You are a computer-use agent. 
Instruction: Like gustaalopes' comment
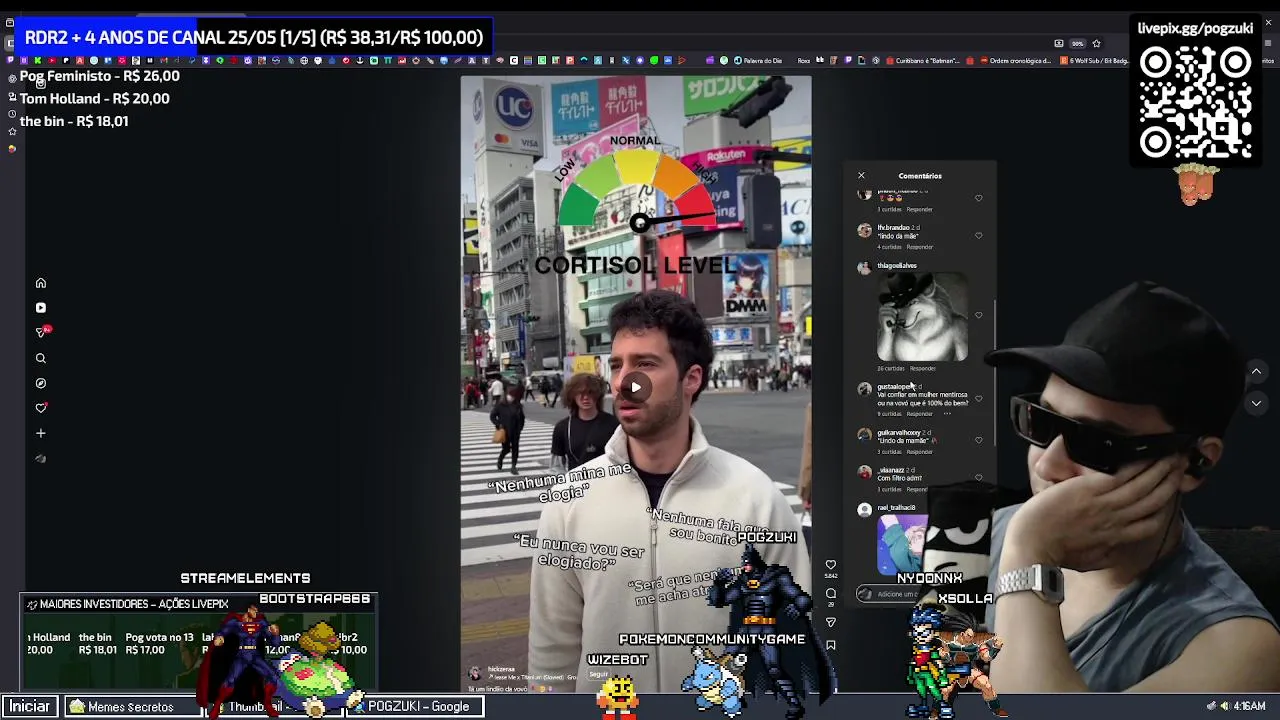point(979,399)
